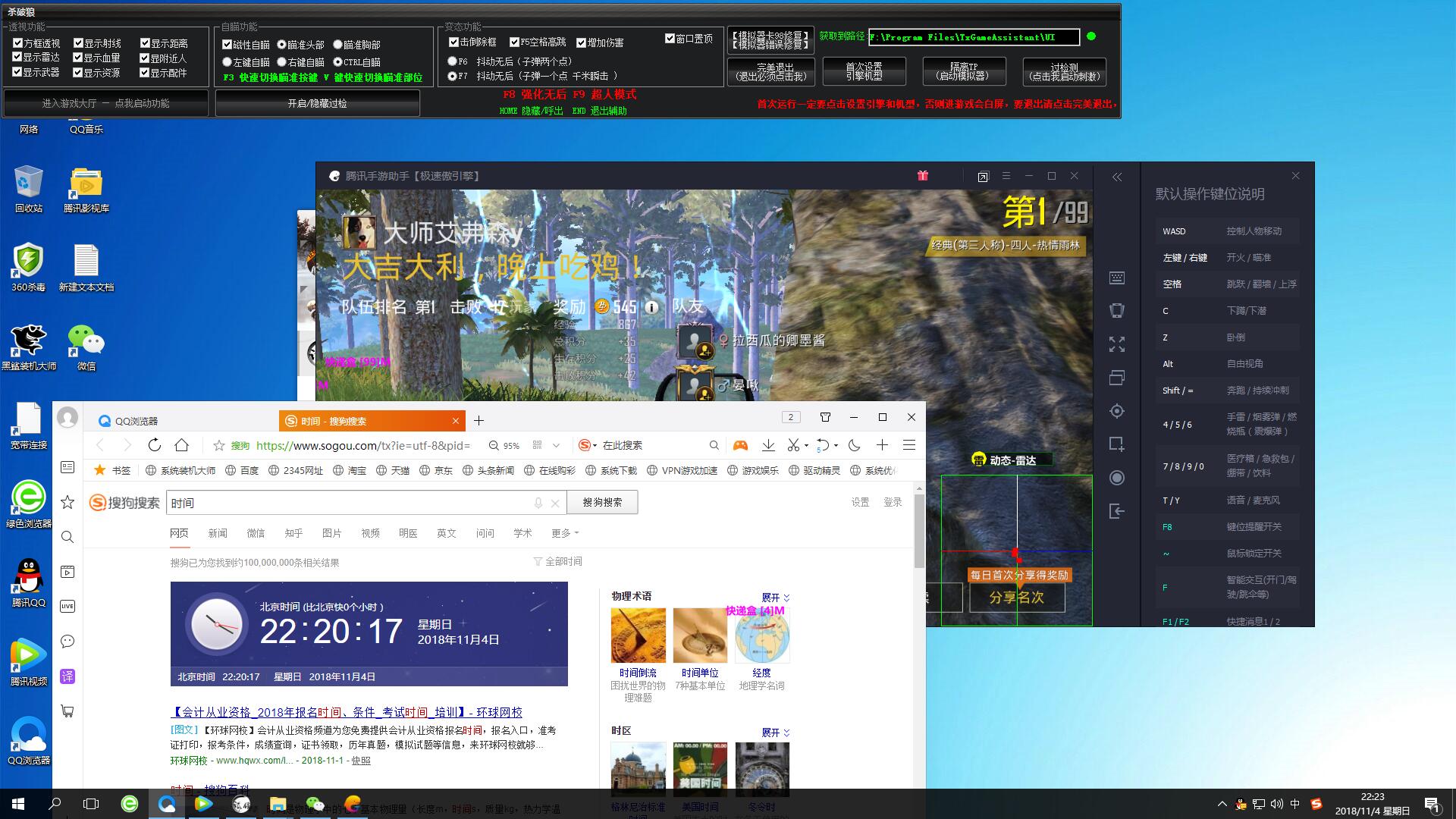Go to browser home page icon
The image size is (1456, 819).
pyautogui.click(x=182, y=445)
